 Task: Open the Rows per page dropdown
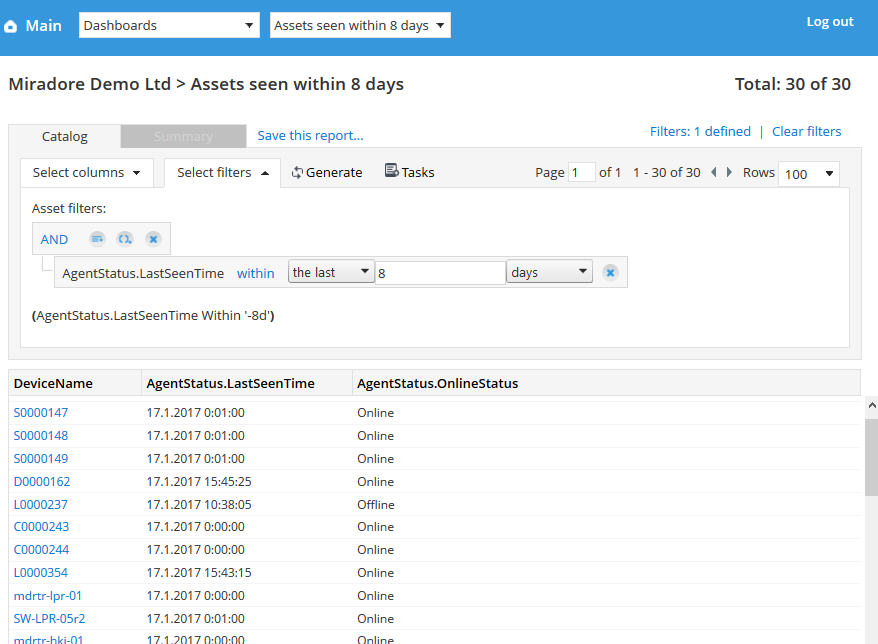809,174
